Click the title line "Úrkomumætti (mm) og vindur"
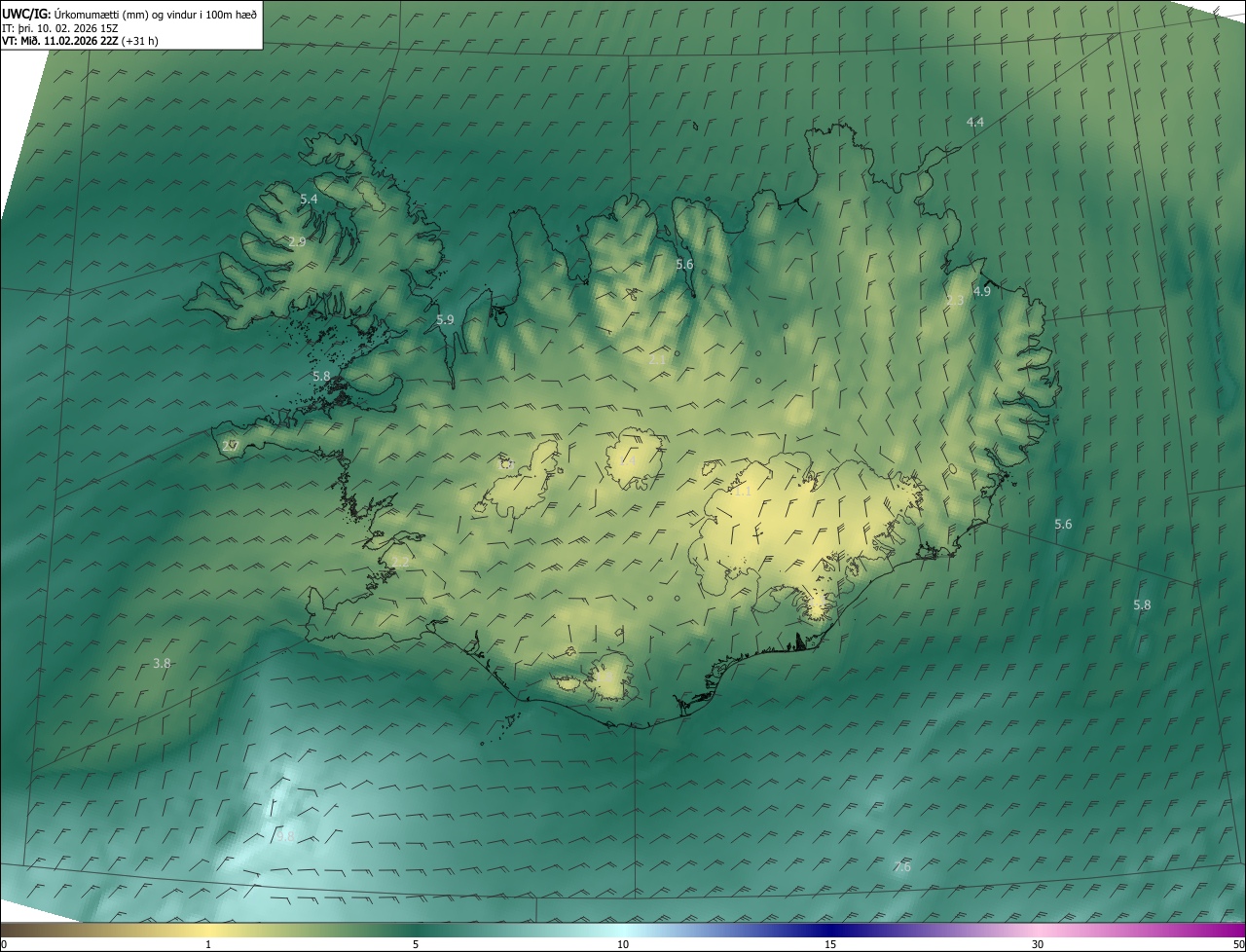This screenshot has height=952, width=1246. (130, 13)
